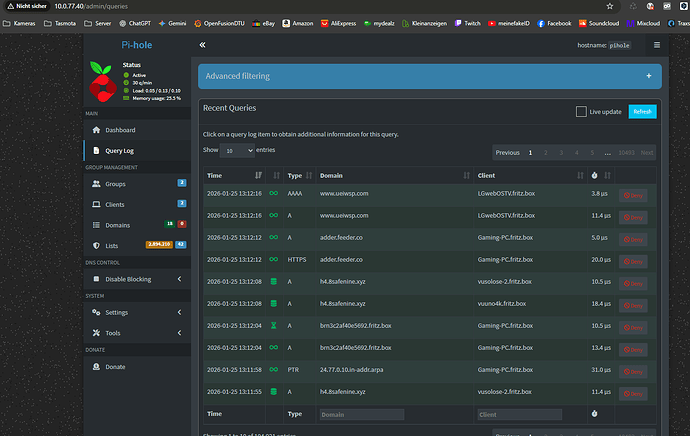Image resolution: width=690 pixels, height=436 pixels.
Task: Expand the Tools submenu chevron
Action: click(x=180, y=333)
